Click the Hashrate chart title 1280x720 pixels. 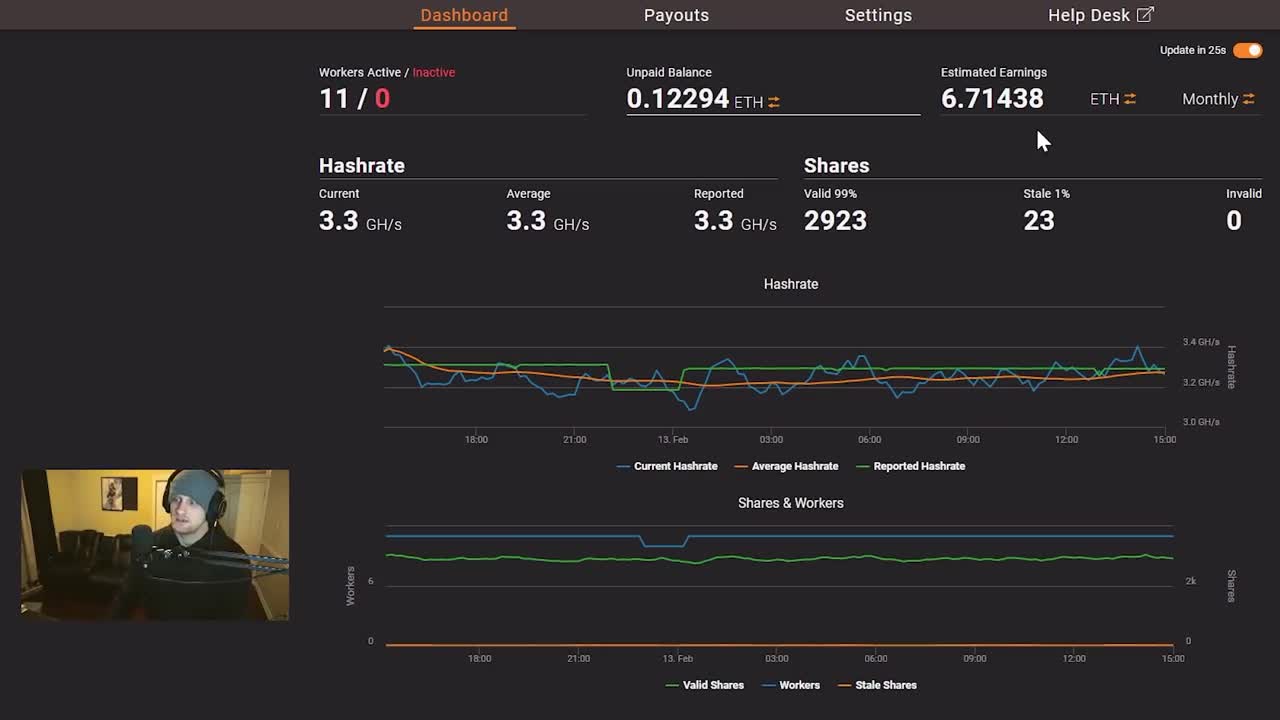pos(791,284)
